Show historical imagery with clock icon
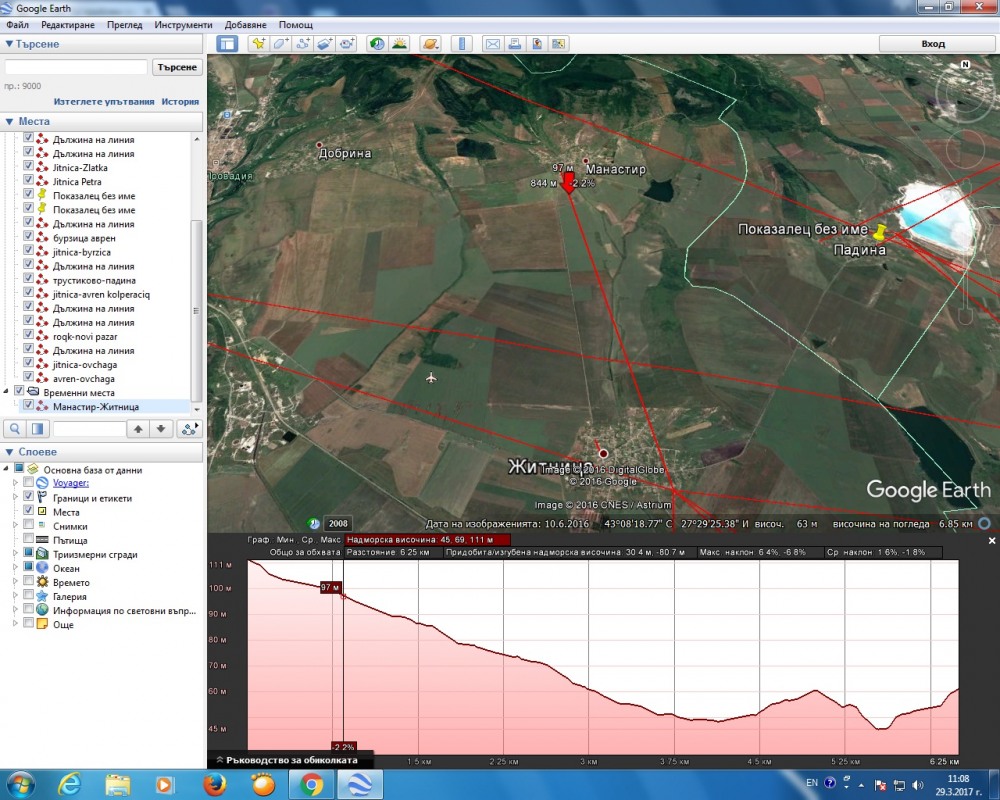Viewport: 1000px width, 800px height. click(378, 43)
